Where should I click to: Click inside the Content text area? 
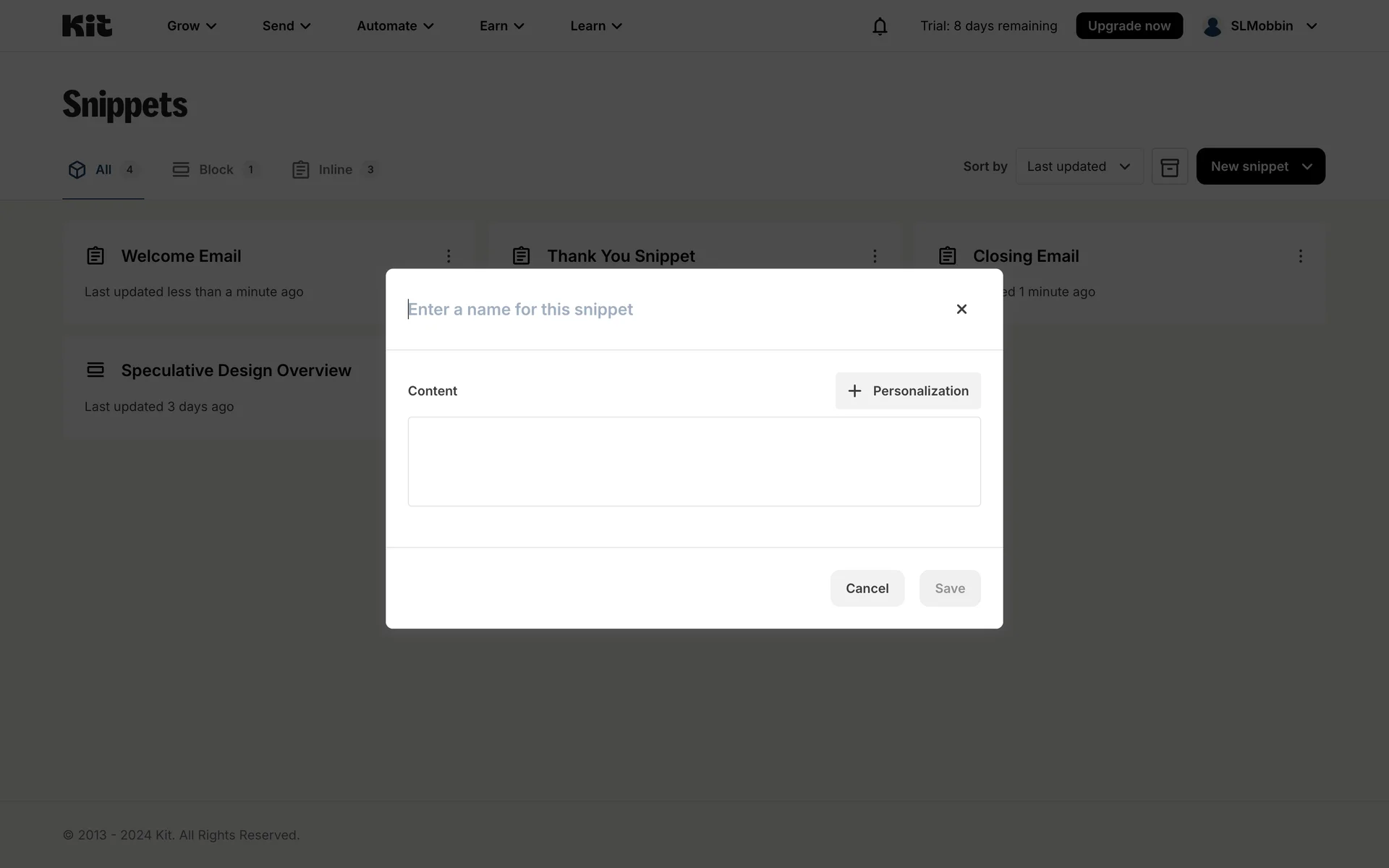pos(693,461)
